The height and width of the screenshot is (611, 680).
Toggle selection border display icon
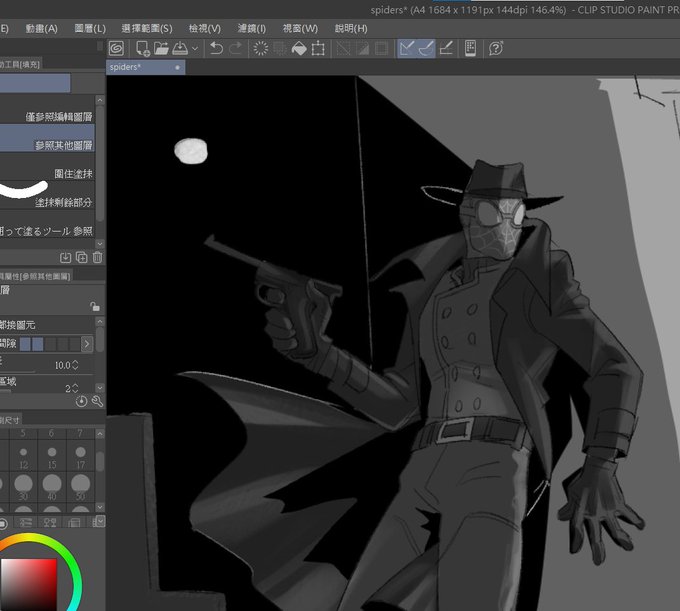(x=381, y=48)
